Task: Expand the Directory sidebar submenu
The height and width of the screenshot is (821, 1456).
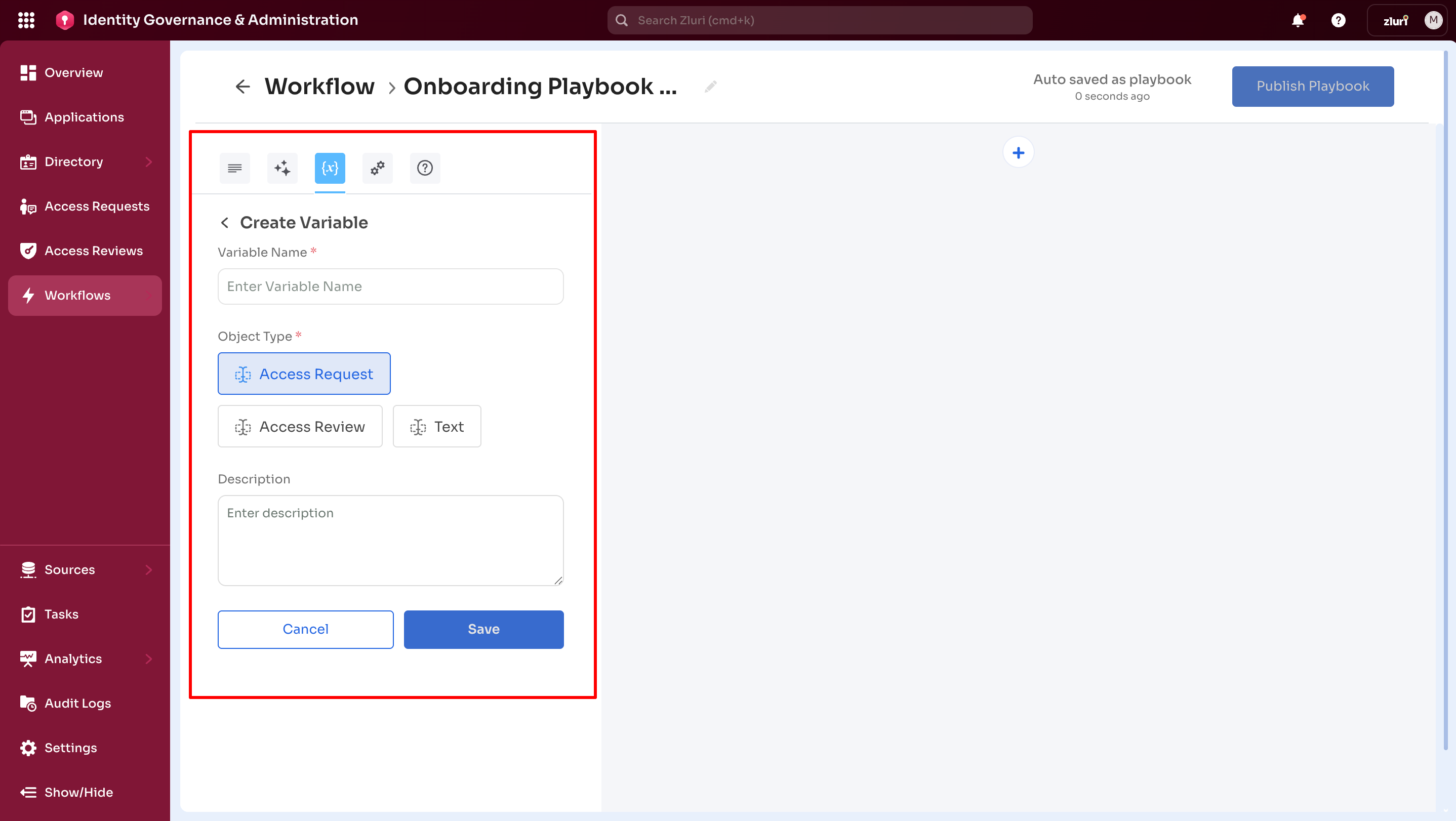Action: (x=149, y=161)
